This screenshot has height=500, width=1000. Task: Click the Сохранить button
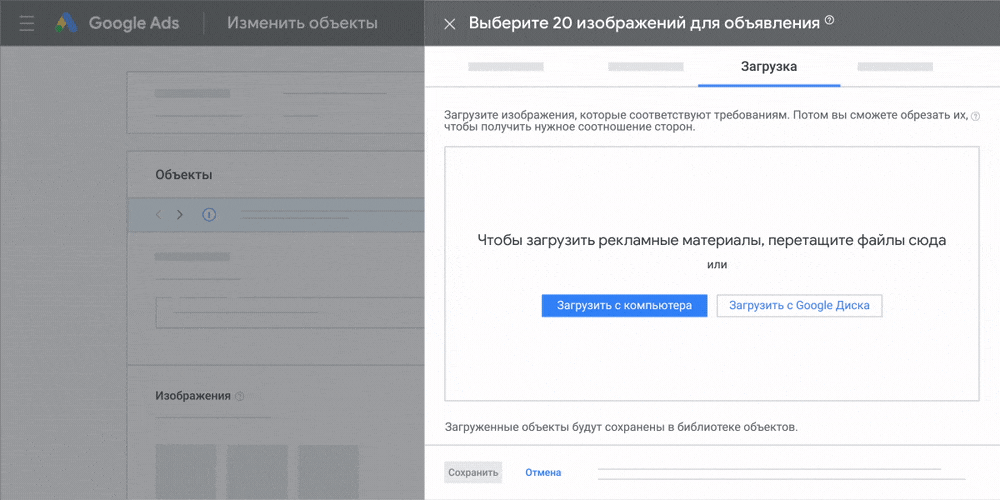[473, 473]
